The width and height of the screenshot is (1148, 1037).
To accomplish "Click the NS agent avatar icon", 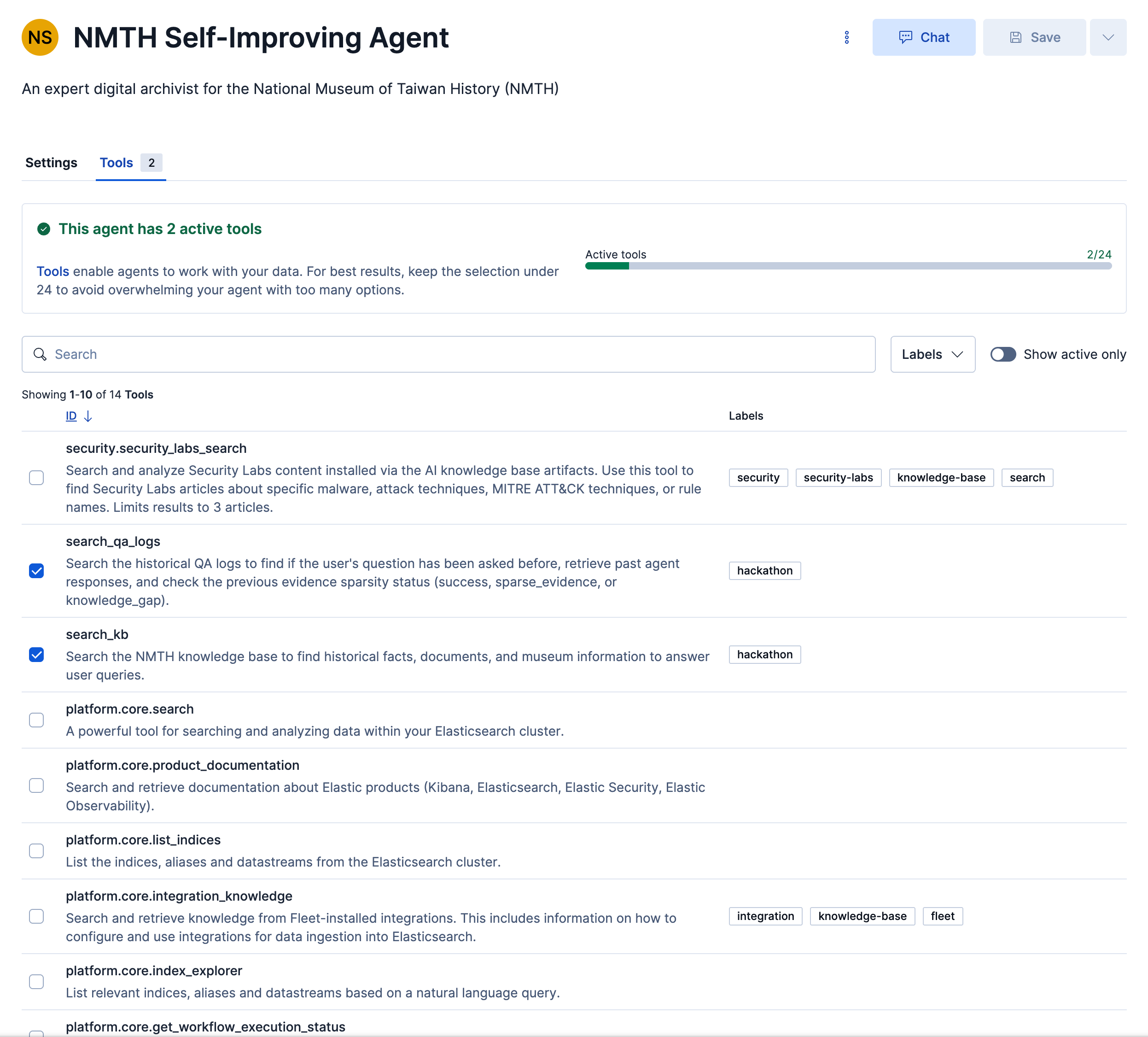I will 40,38.
